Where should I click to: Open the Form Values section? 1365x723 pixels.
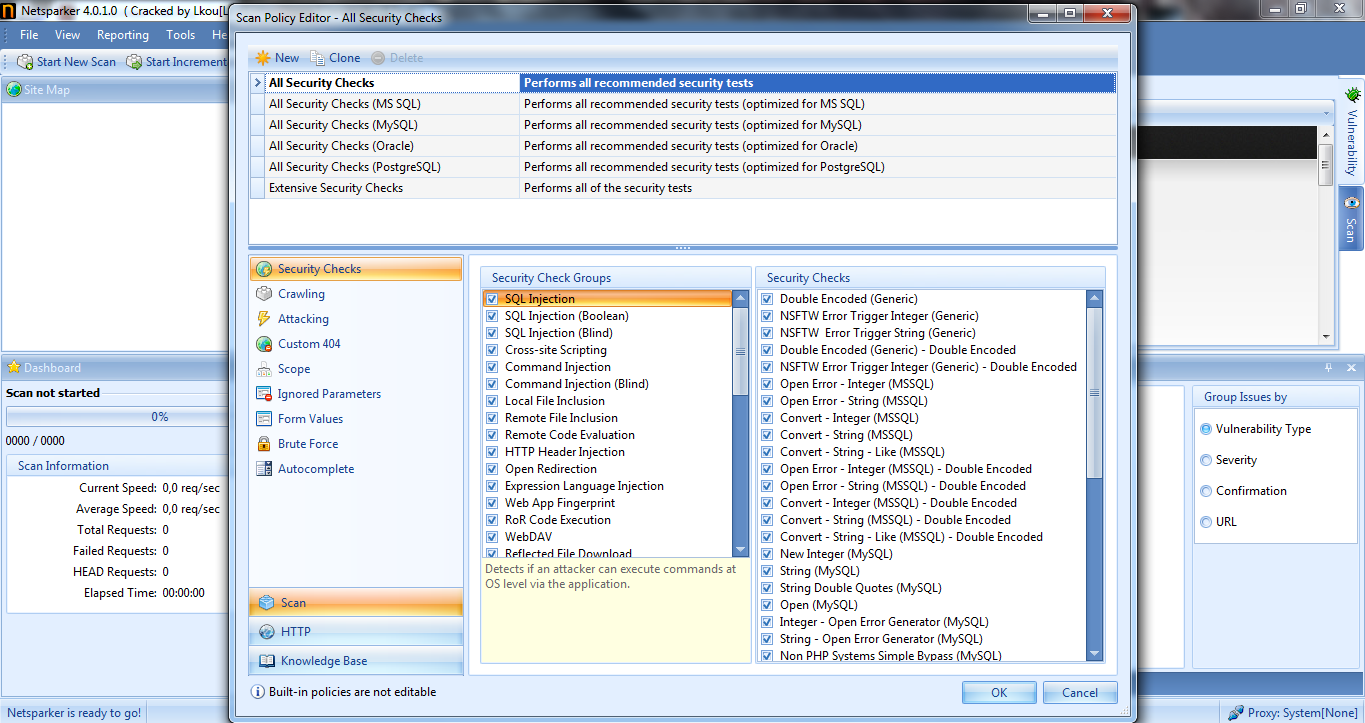point(356,419)
